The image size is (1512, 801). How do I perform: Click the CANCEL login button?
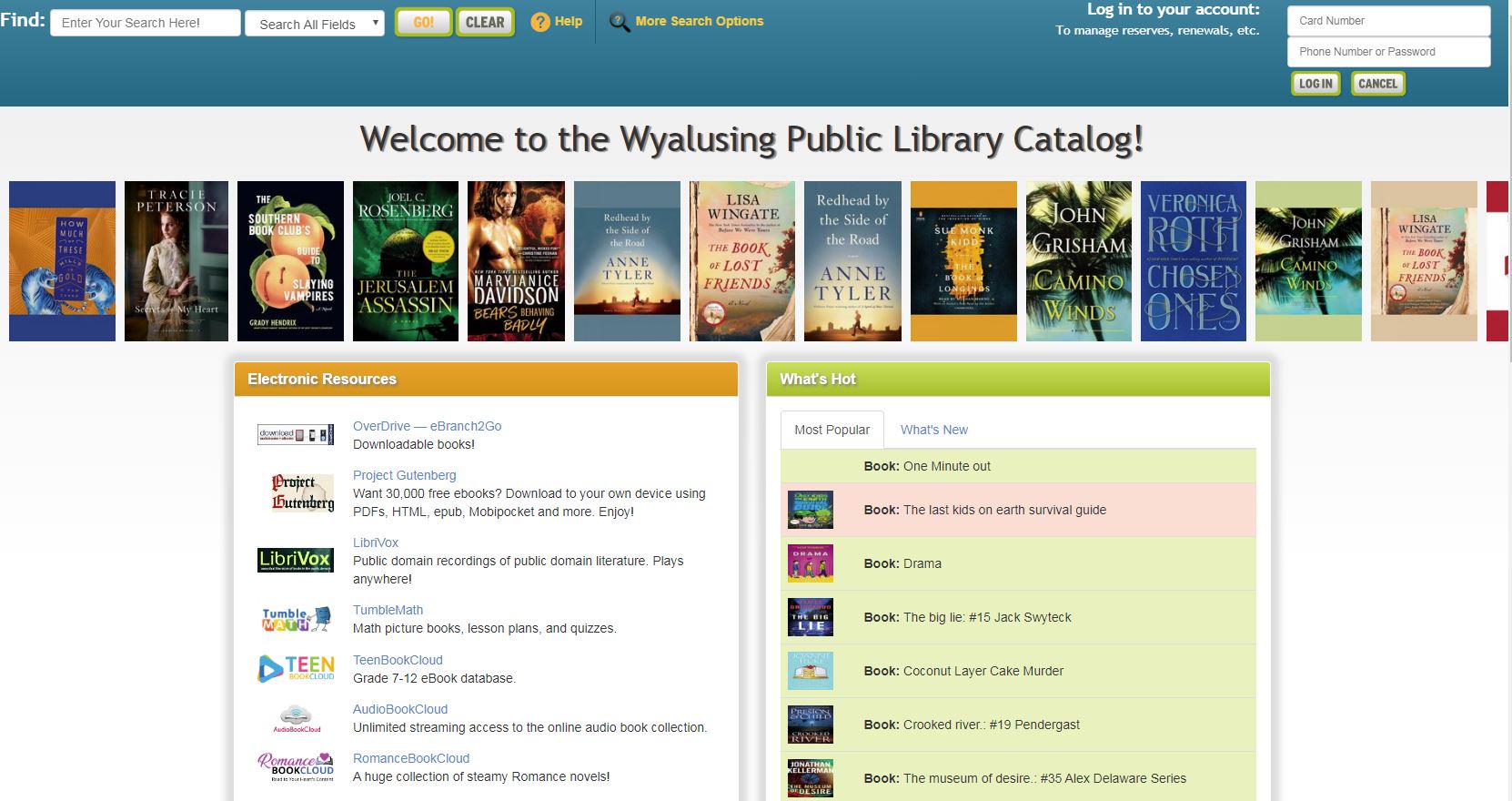[1377, 84]
